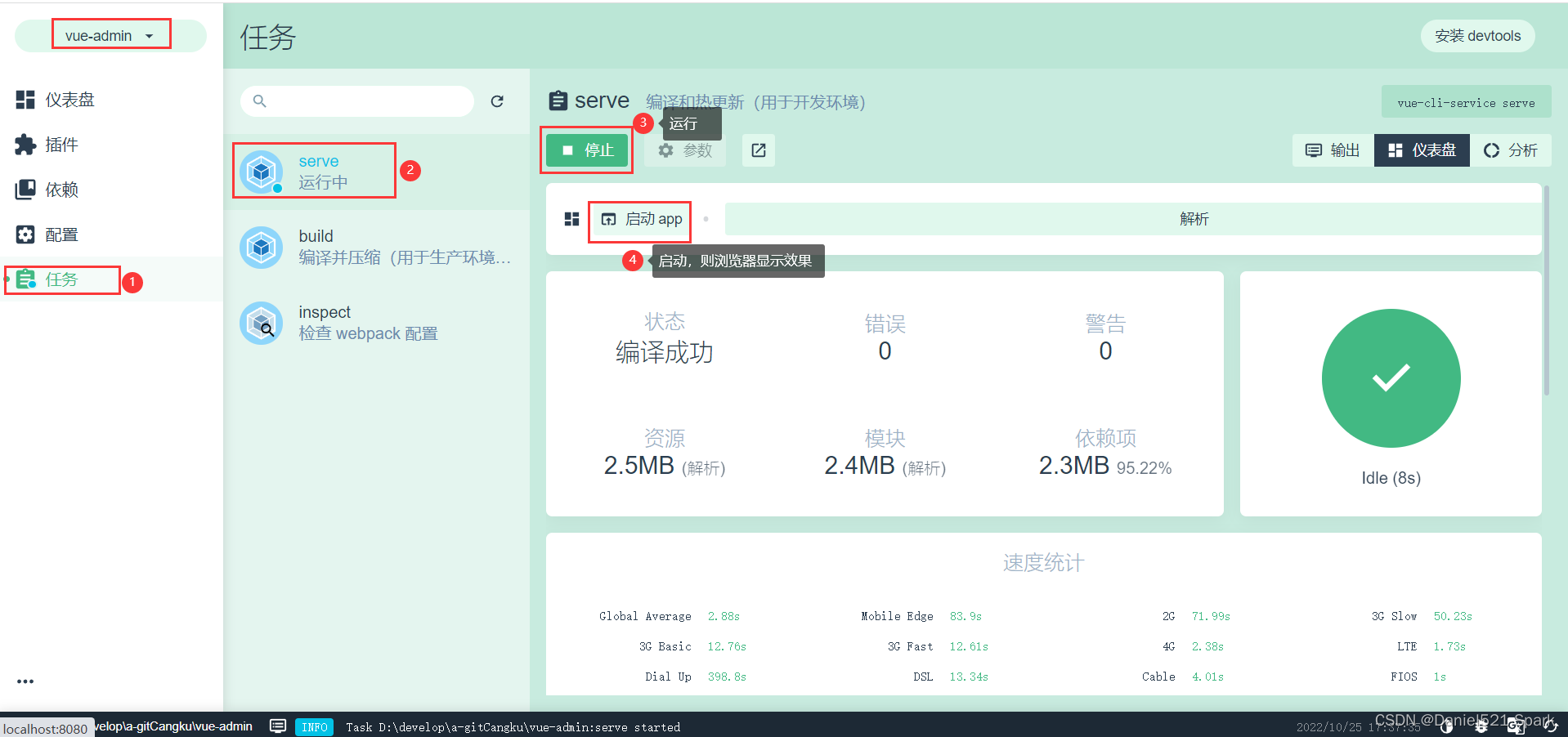This screenshot has height=737, width=1568.
Task: Switch to the 分析 analyzer tab
Action: point(1511,150)
